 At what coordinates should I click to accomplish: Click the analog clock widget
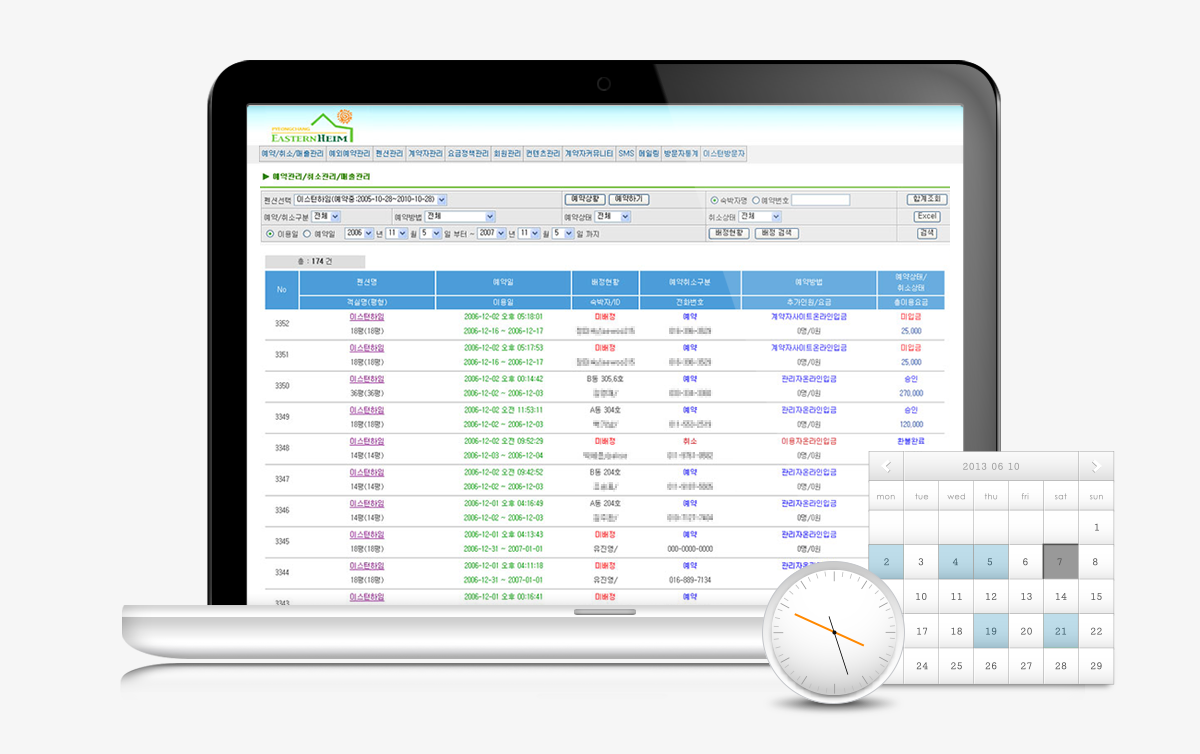point(833,632)
